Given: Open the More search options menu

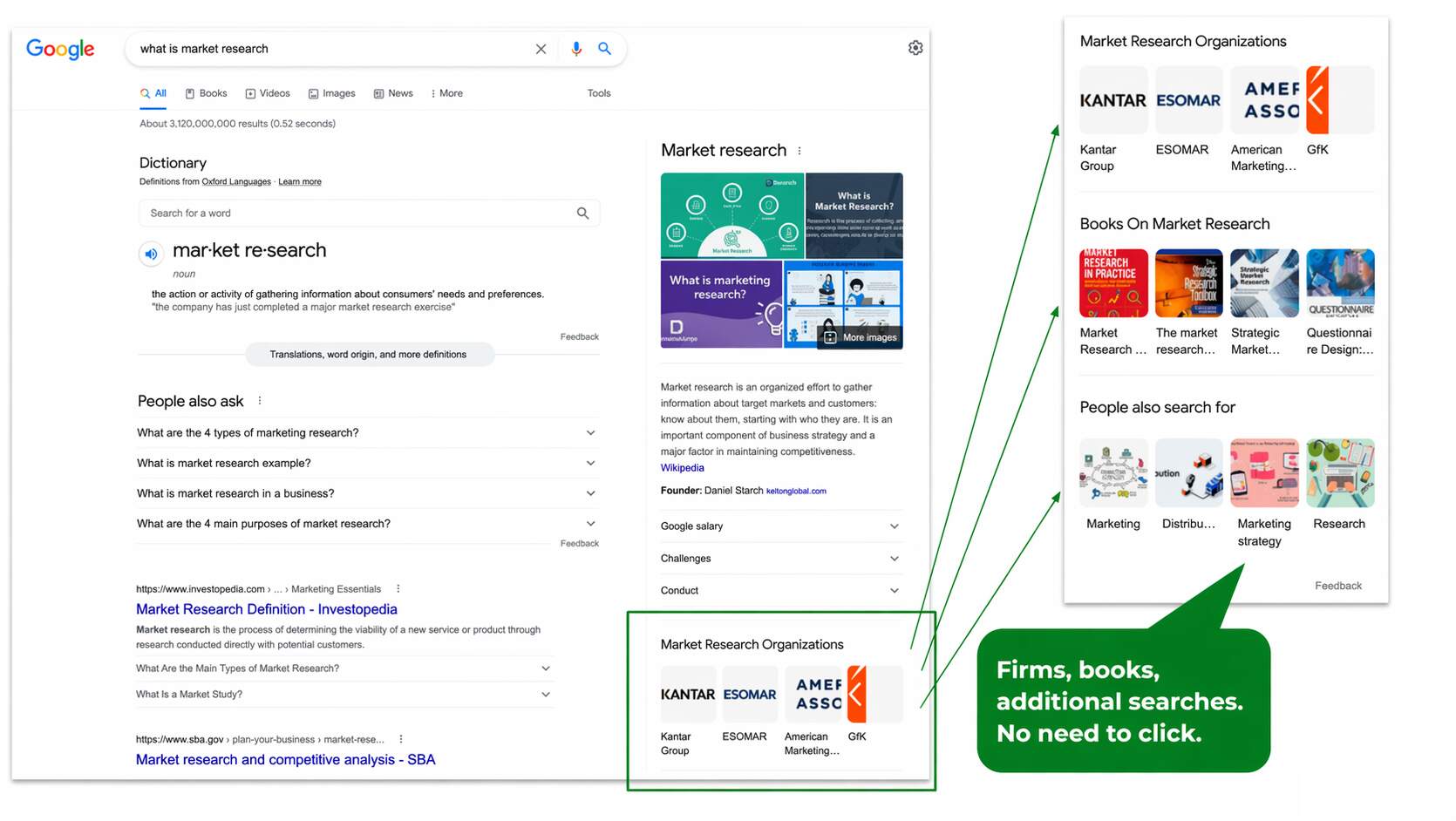Looking at the screenshot, I should pyautogui.click(x=447, y=93).
